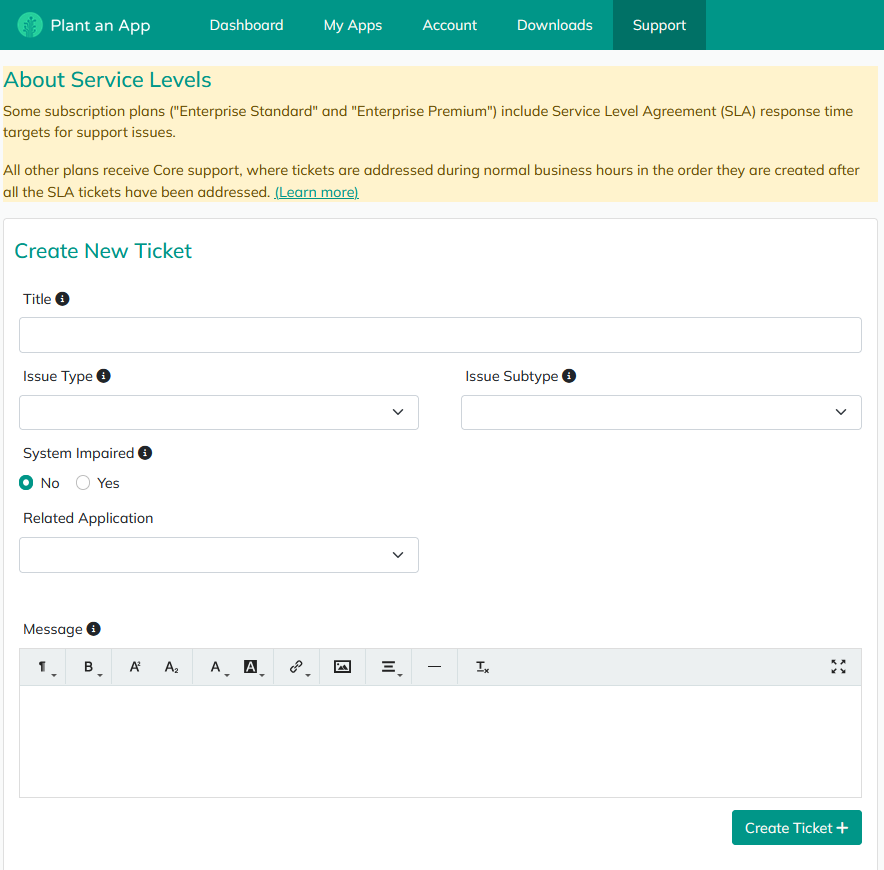Click the System Impaired info icon
Screen dimensions: 884x870
coord(145,453)
